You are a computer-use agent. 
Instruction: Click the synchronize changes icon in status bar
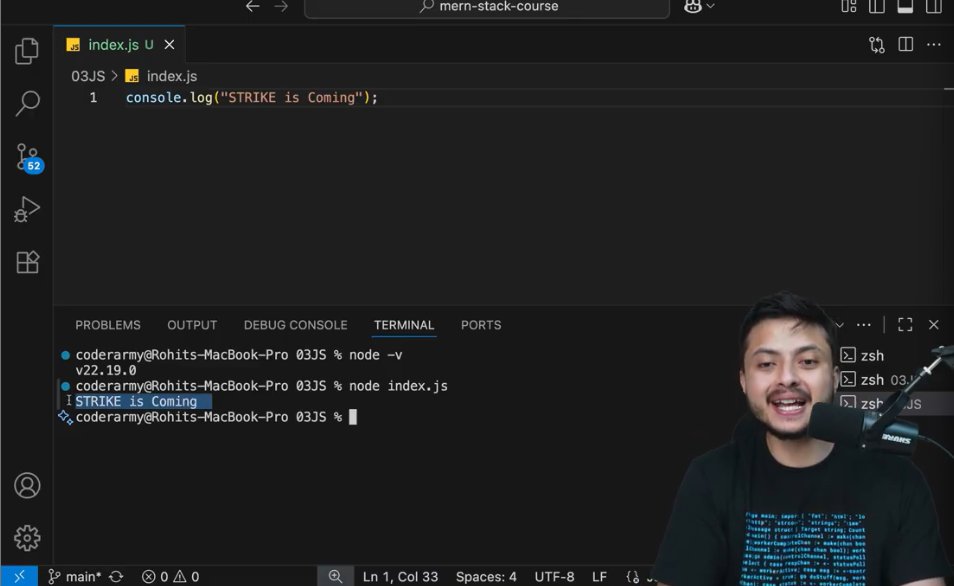(x=116, y=576)
